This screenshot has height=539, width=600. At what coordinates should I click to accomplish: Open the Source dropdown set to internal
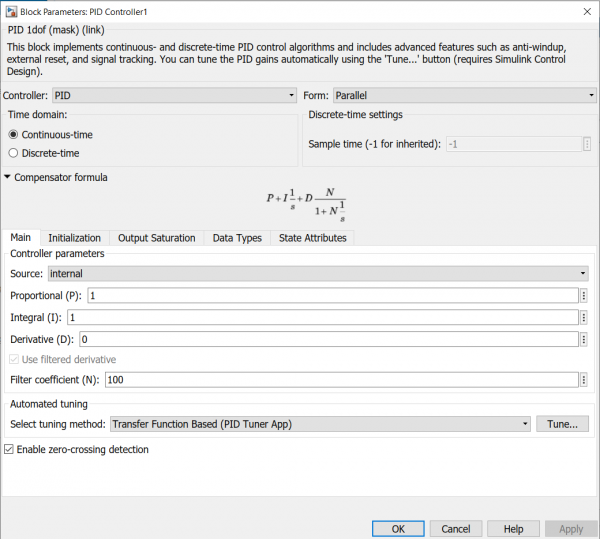coord(317,274)
